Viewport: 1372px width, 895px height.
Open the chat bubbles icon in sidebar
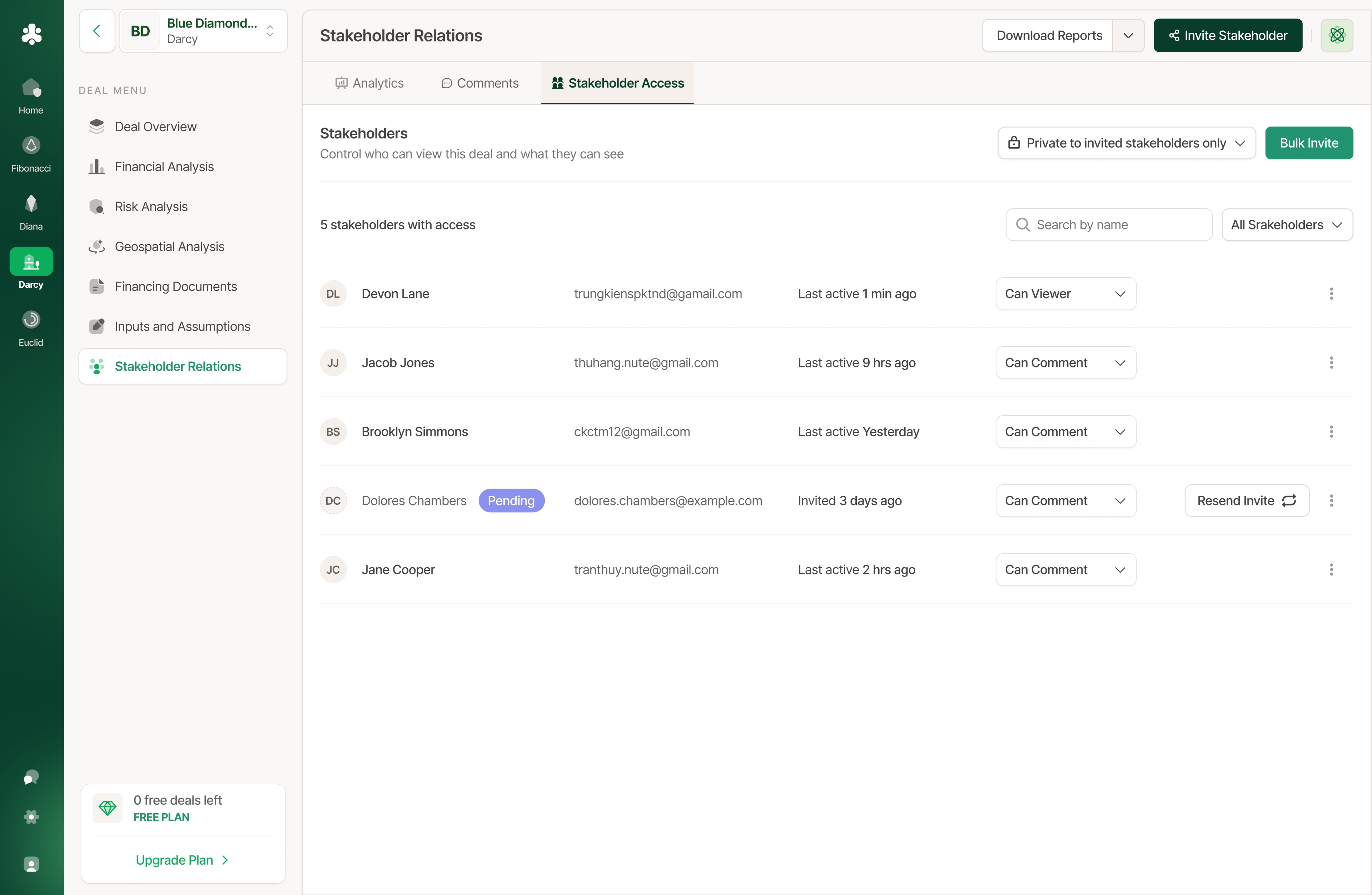pos(31,777)
